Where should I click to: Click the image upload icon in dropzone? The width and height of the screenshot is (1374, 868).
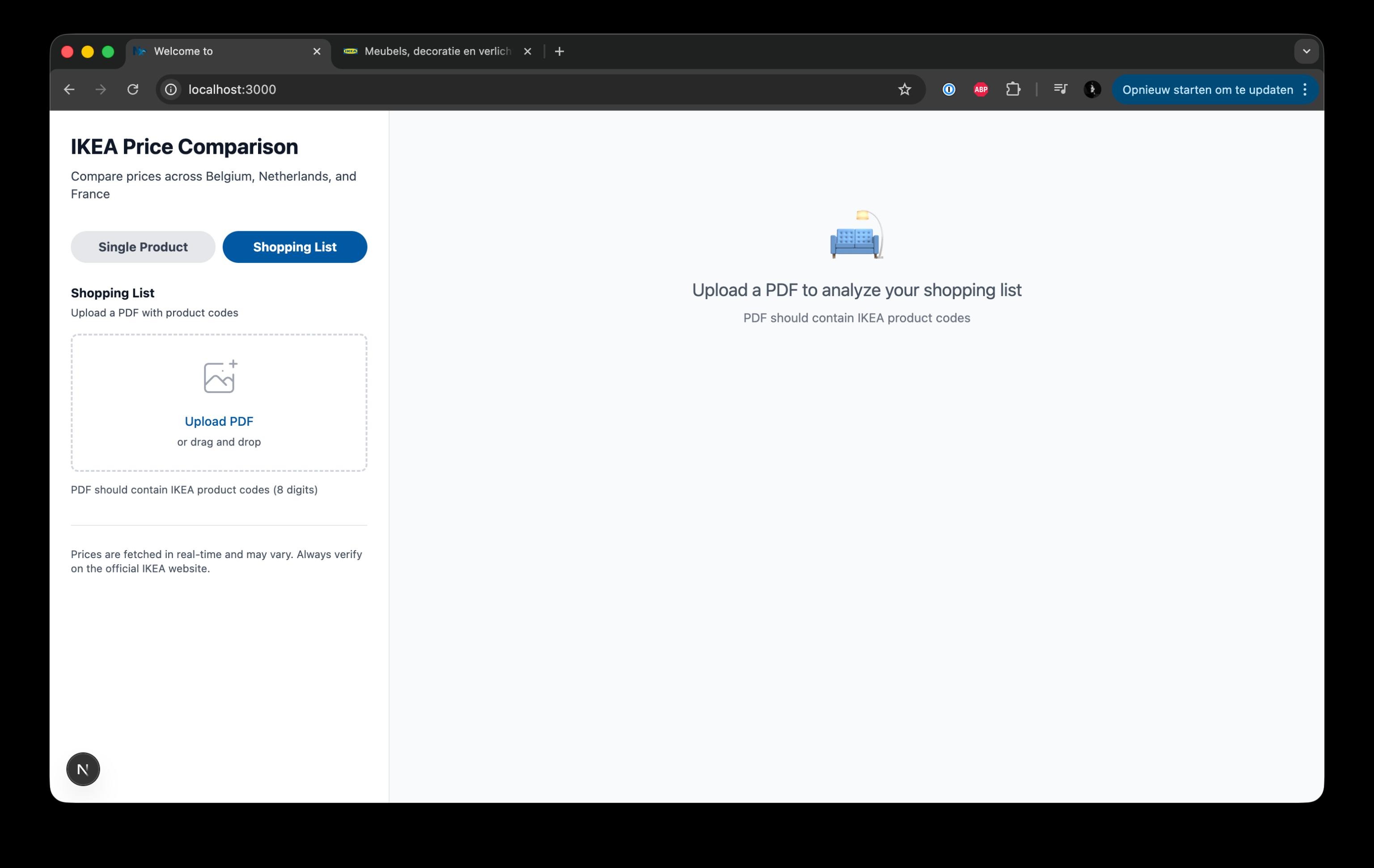click(x=220, y=377)
